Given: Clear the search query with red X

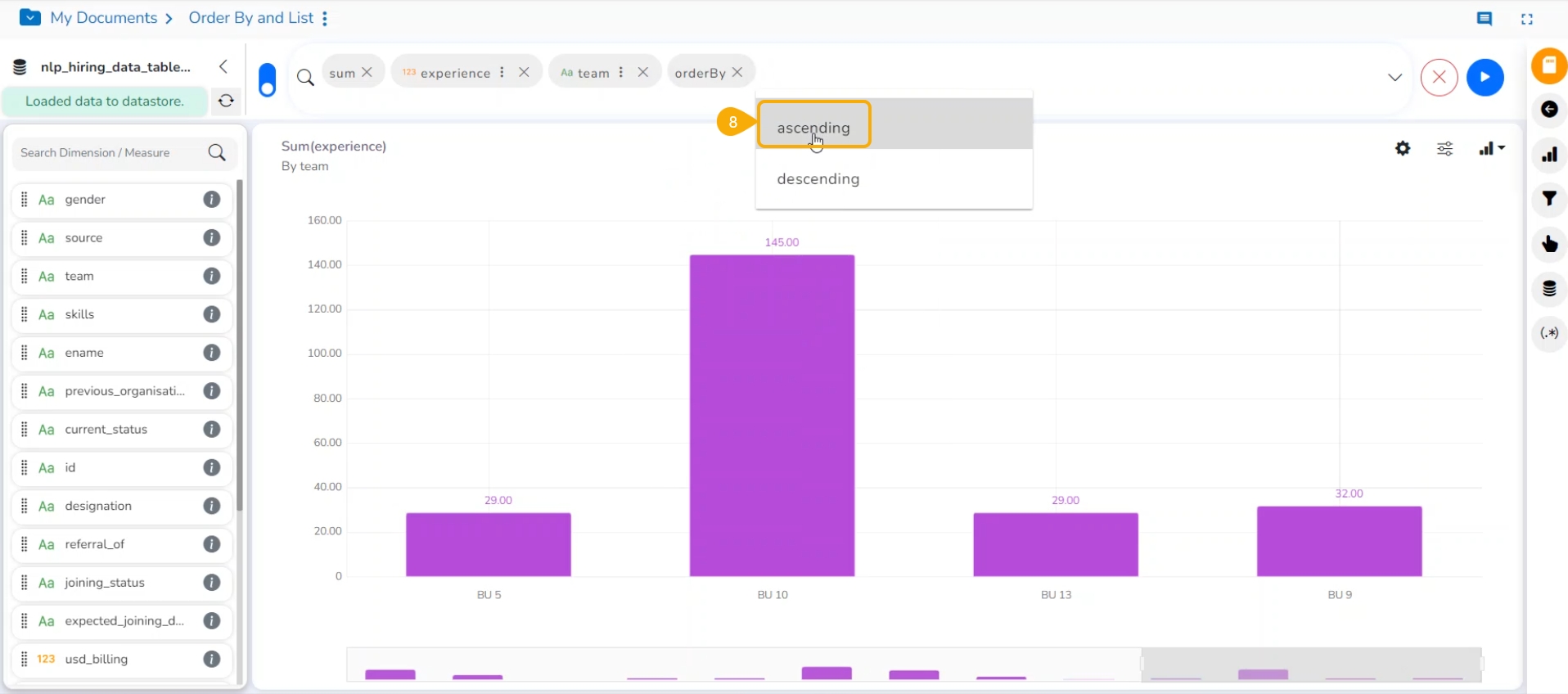Looking at the screenshot, I should click(x=1439, y=78).
